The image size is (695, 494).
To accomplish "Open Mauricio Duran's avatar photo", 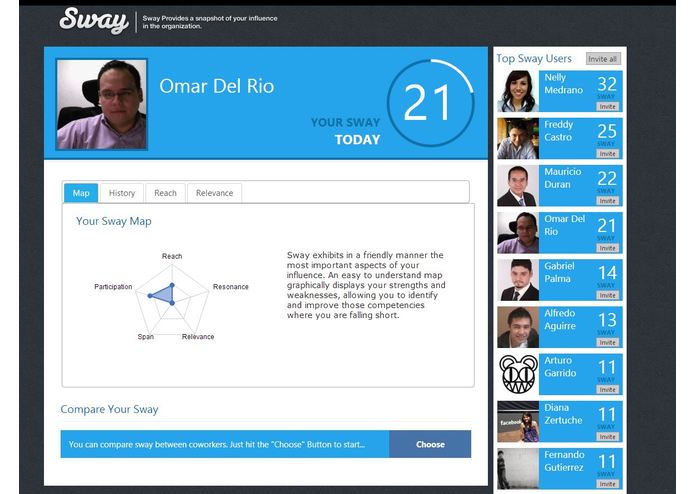I will (x=518, y=186).
